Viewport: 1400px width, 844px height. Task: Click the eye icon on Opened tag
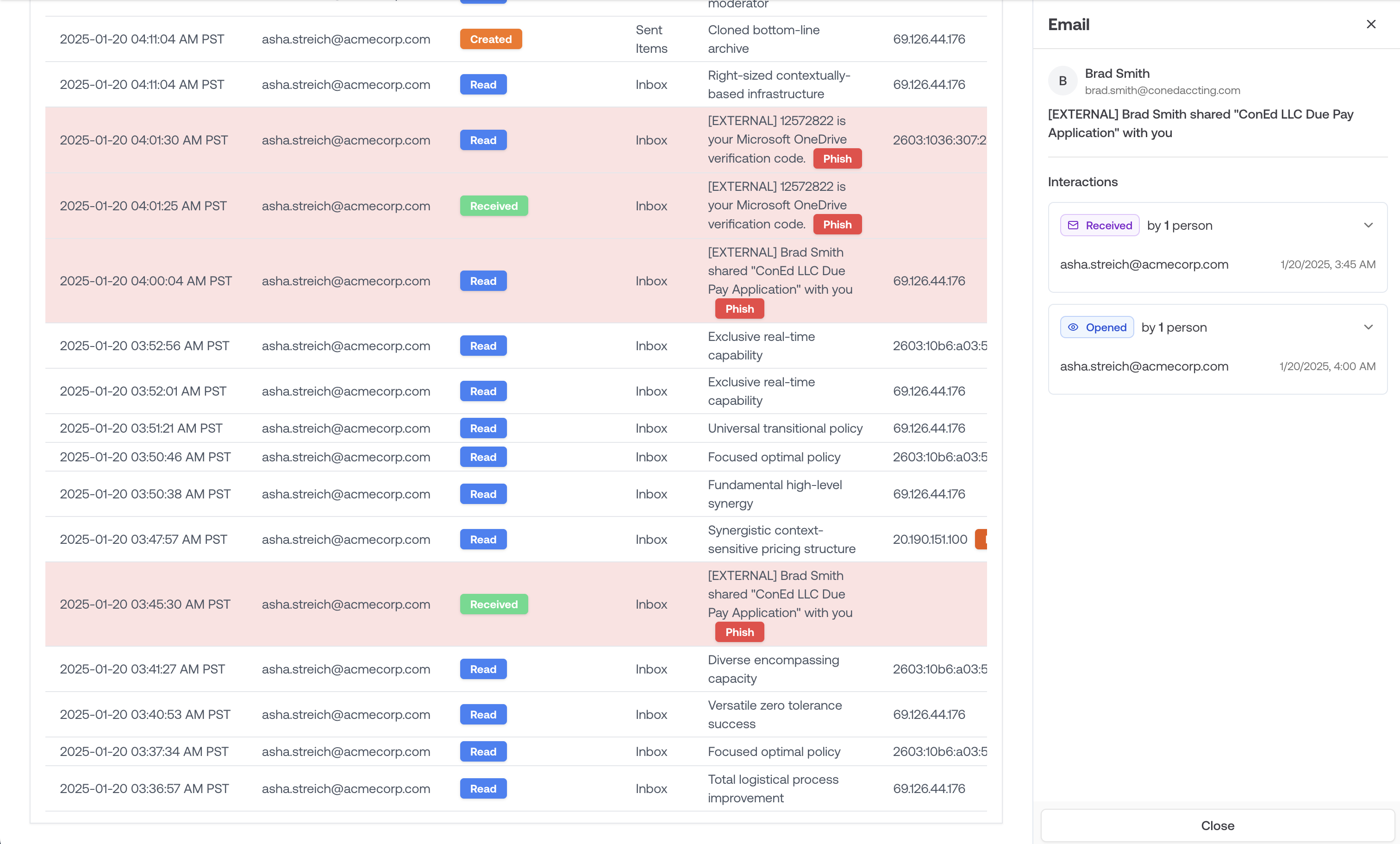1073,328
